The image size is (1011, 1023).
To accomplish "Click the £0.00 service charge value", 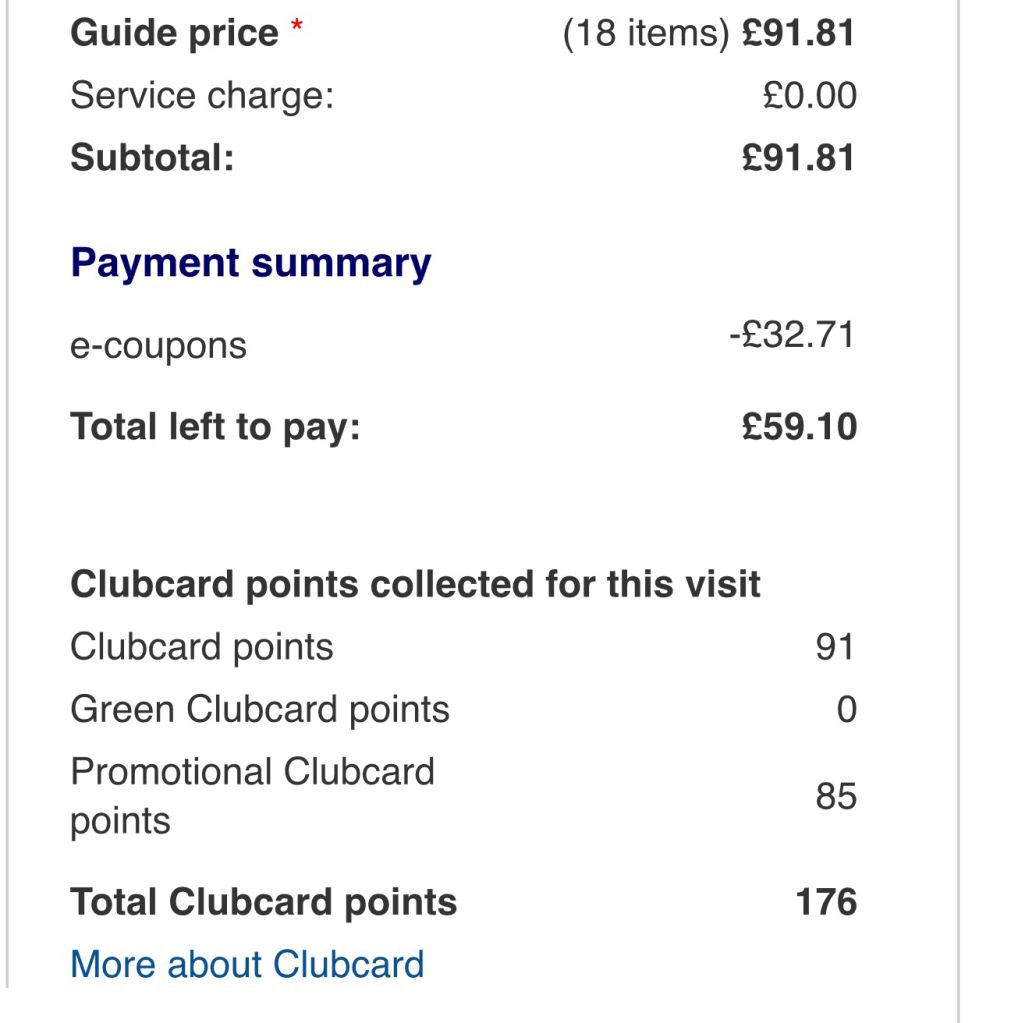I will [x=809, y=96].
